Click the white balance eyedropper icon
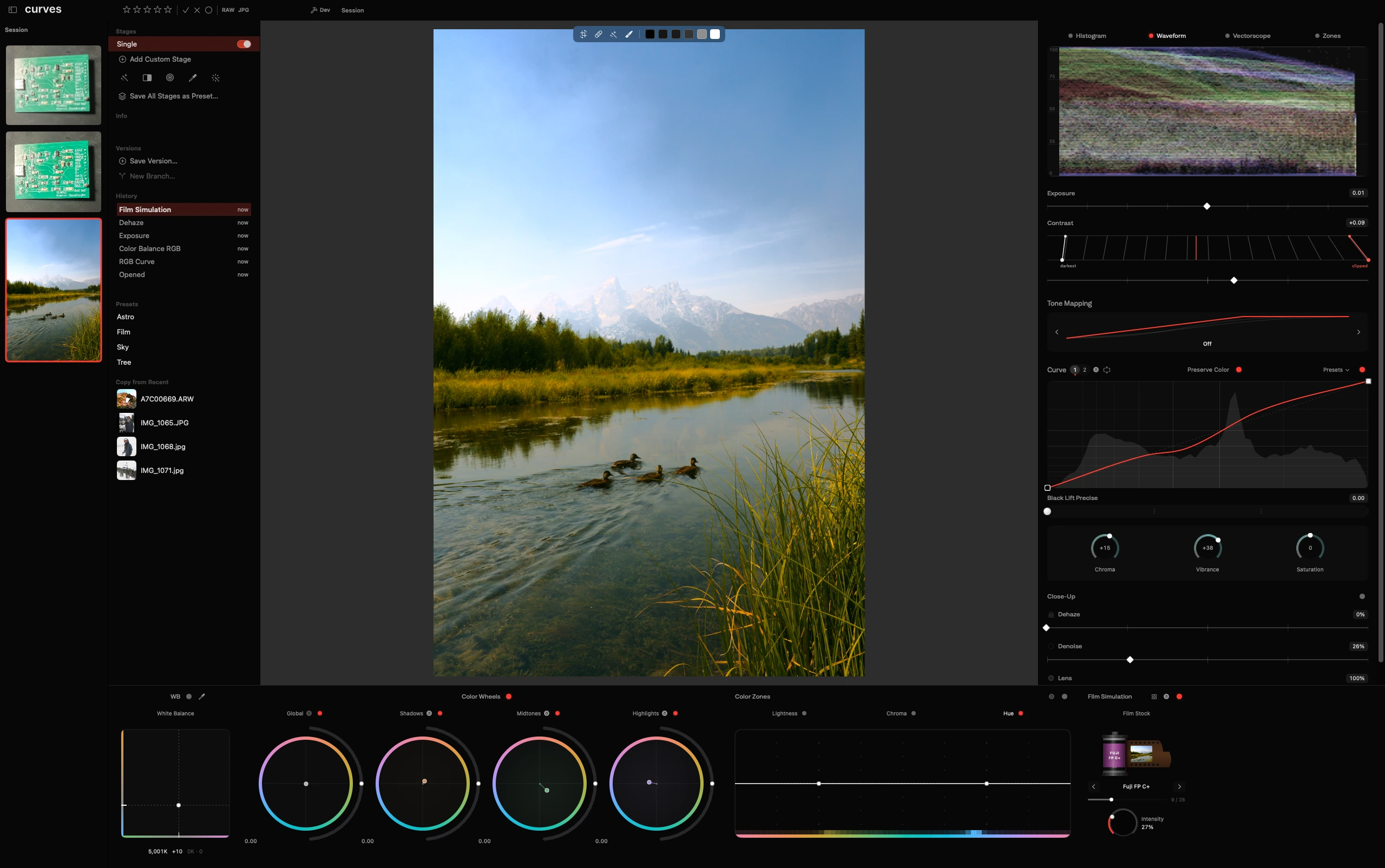 pyautogui.click(x=201, y=696)
